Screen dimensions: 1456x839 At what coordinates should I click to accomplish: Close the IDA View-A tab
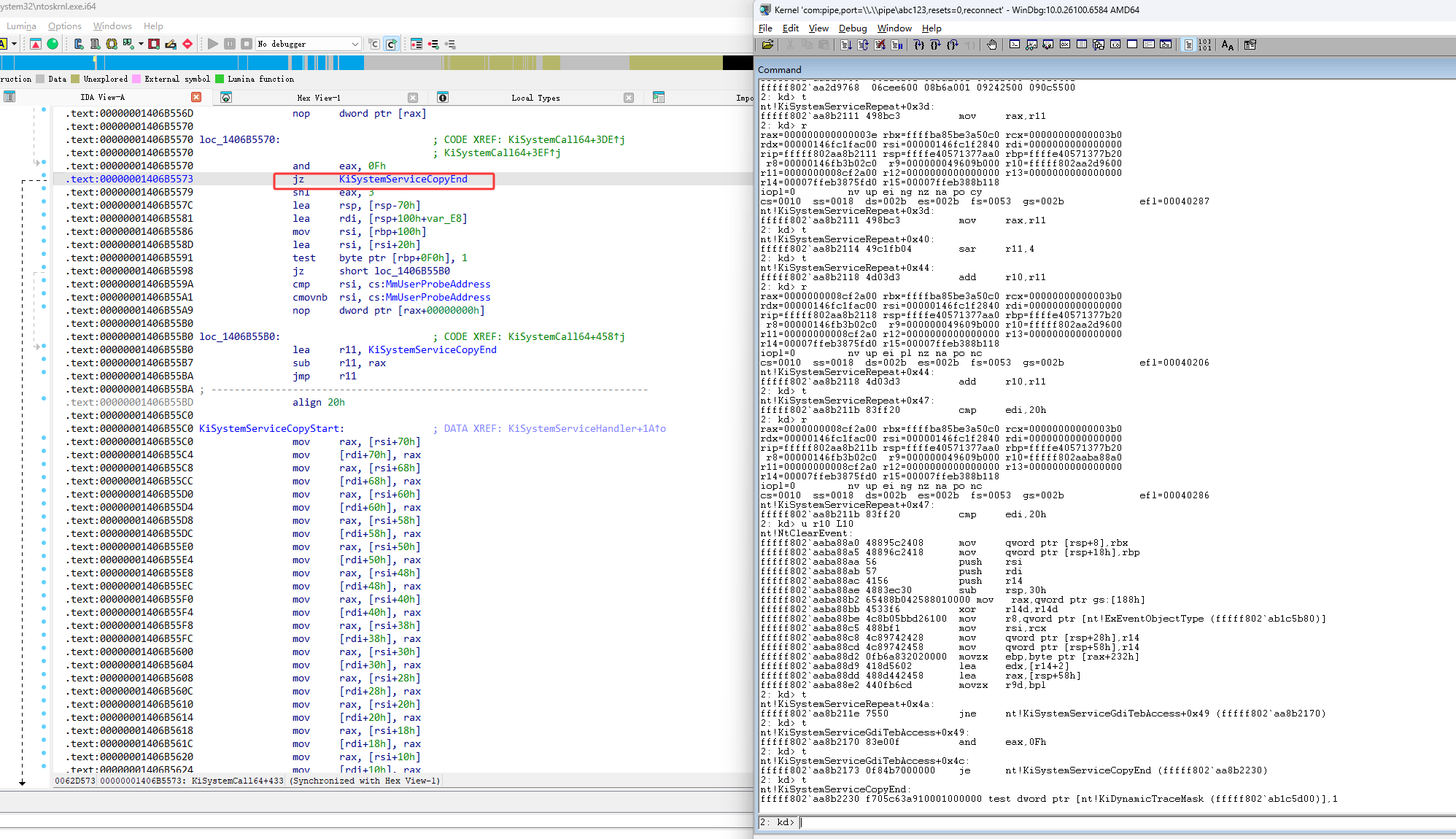click(x=196, y=97)
